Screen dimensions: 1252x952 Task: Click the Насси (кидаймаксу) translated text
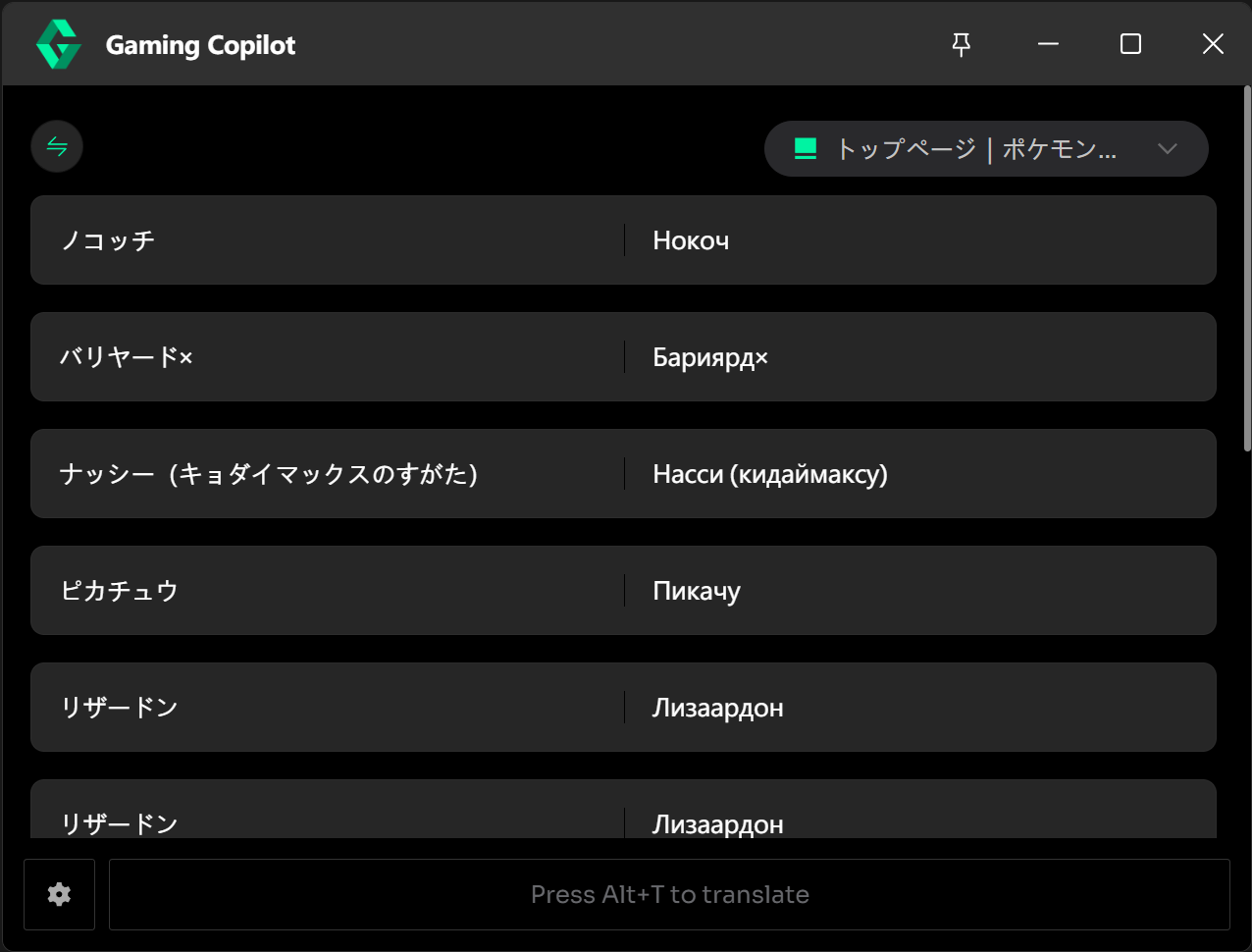tap(770, 474)
